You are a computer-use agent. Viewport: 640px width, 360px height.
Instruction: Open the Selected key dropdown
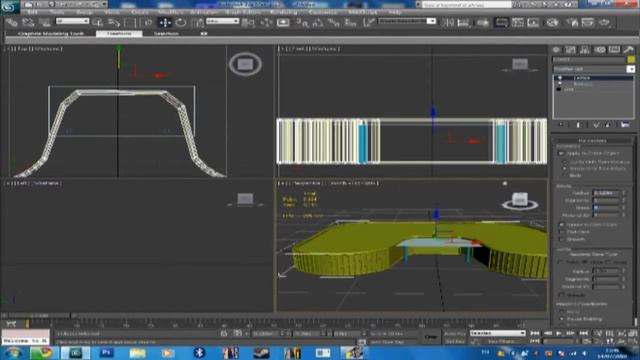(x=498, y=333)
